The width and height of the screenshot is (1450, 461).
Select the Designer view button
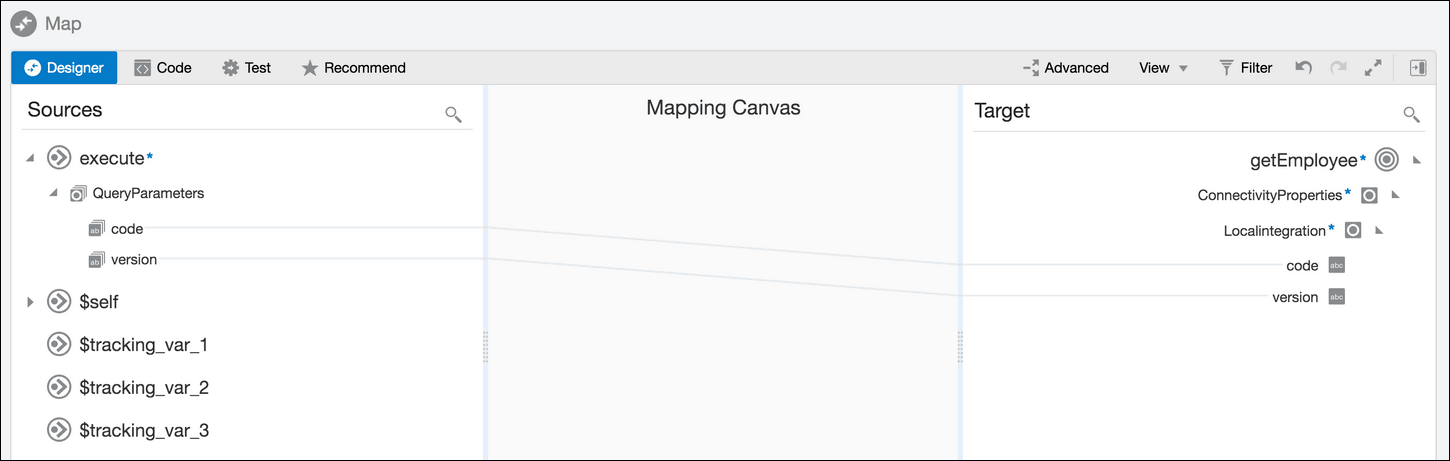64,68
